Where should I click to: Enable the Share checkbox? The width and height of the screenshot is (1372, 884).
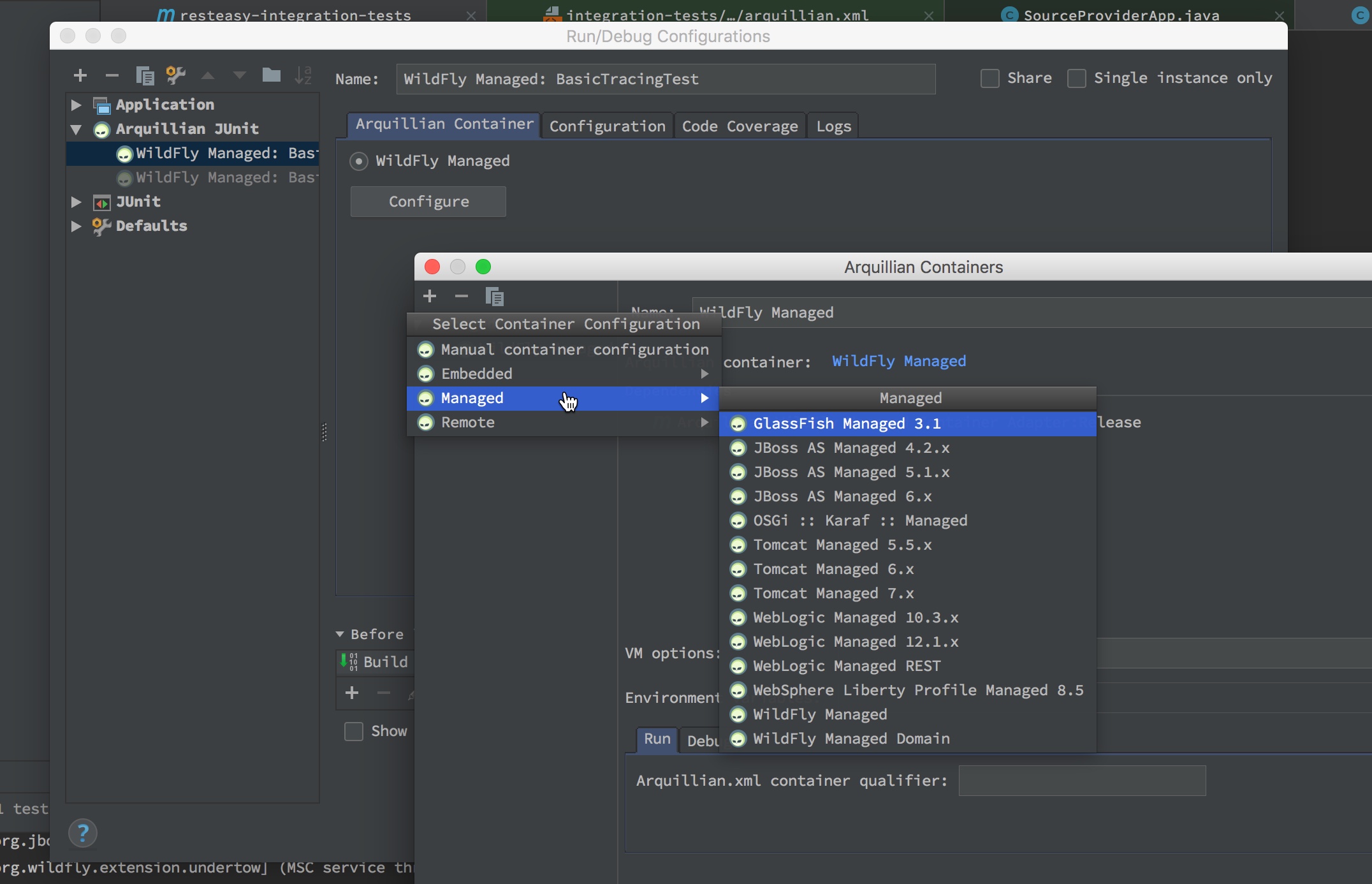[989, 78]
